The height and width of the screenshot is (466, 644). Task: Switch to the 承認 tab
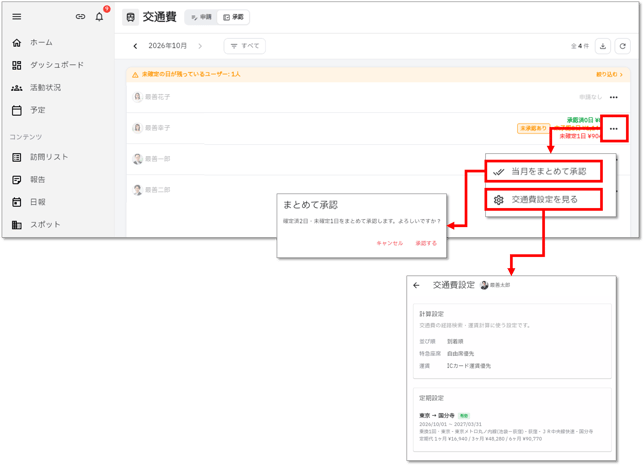233,17
